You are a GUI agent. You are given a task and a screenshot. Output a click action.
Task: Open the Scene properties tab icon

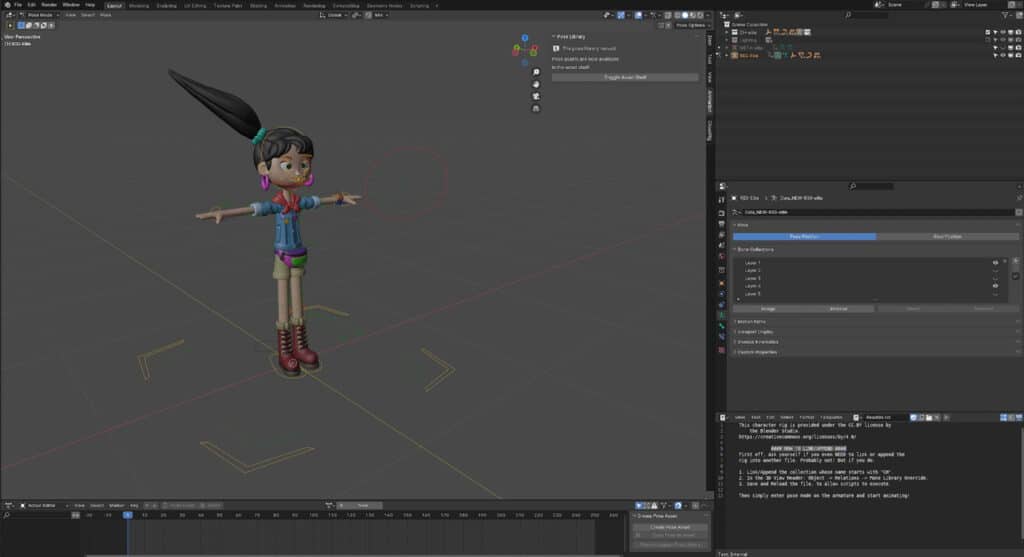[722, 246]
